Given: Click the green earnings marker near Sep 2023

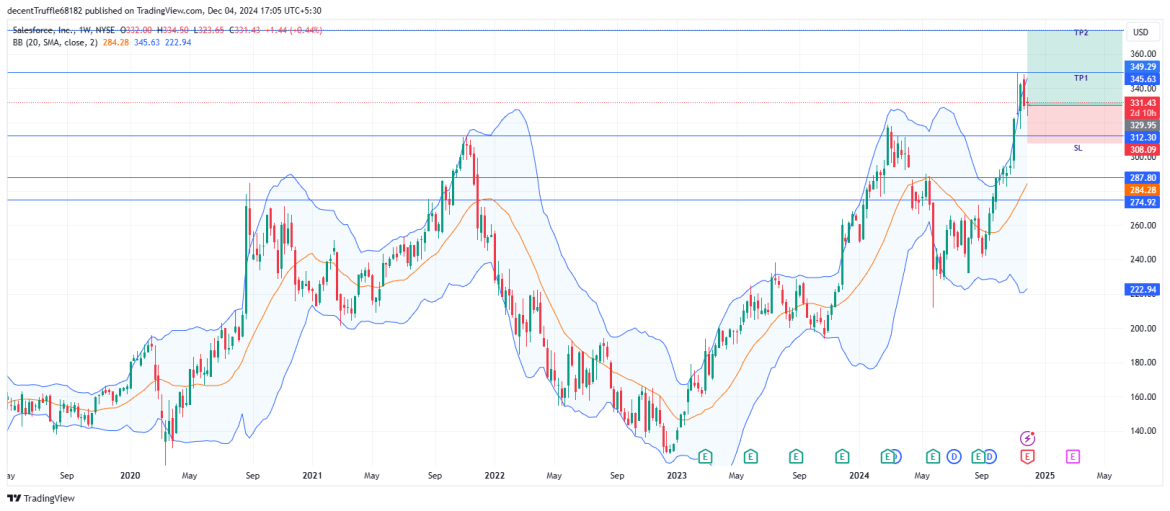Looking at the screenshot, I should [796, 457].
